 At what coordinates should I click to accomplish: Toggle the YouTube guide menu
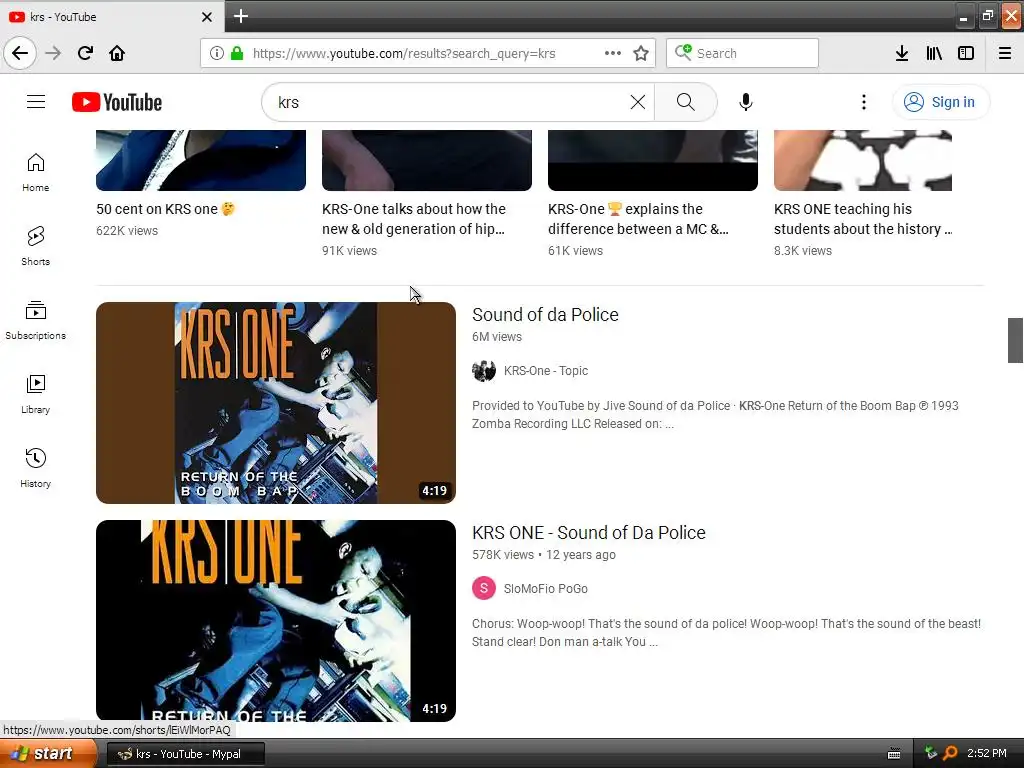(x=36, y=102)
